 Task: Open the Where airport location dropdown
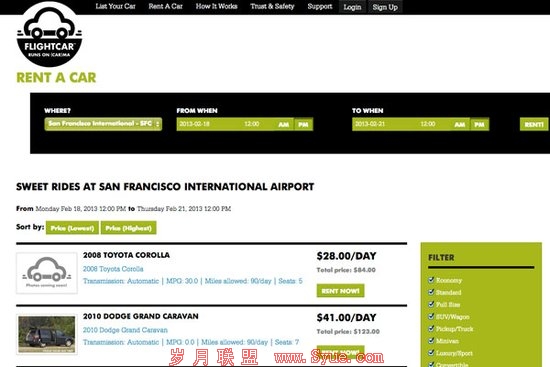click(103, 124)
